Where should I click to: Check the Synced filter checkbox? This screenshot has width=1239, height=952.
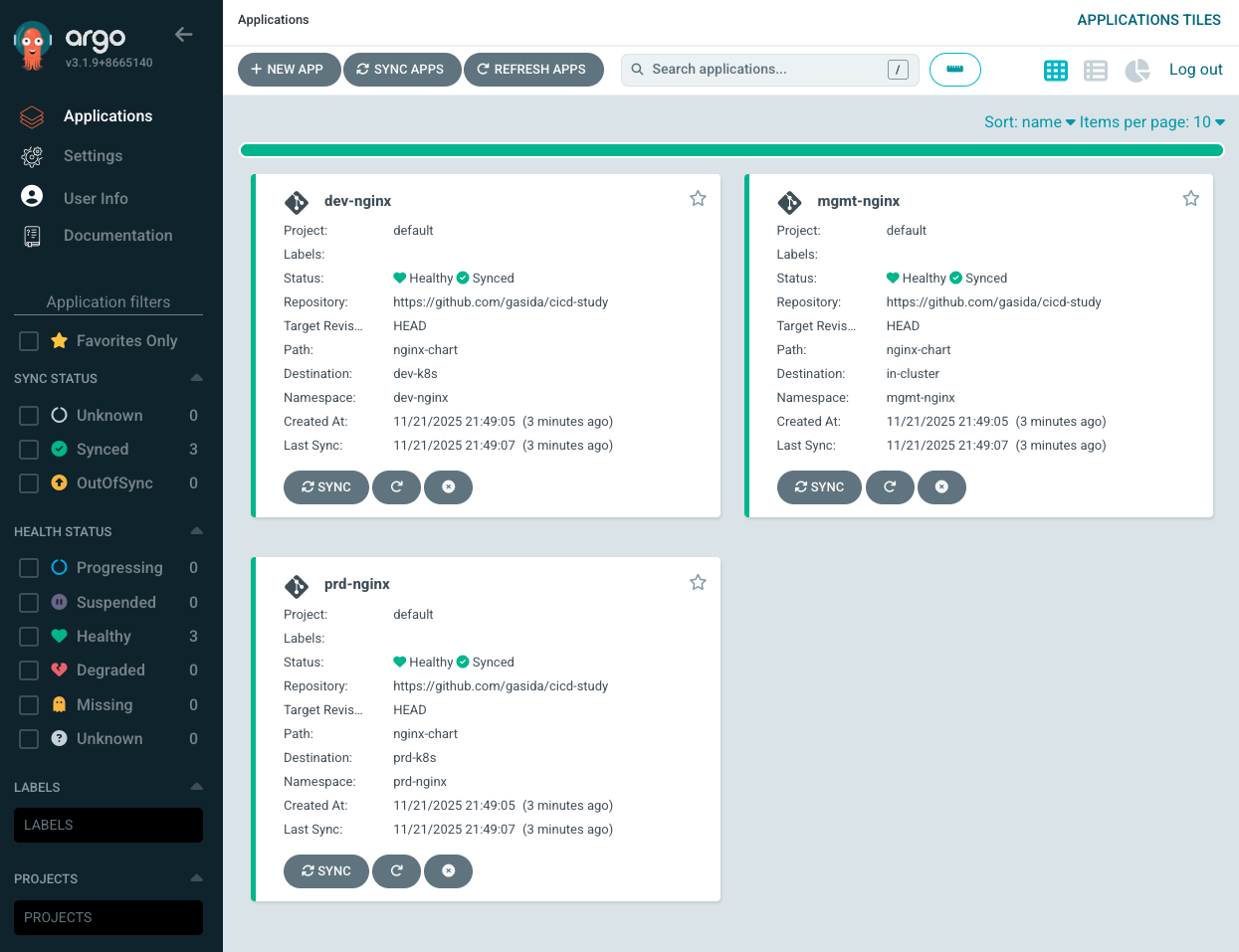29,450
